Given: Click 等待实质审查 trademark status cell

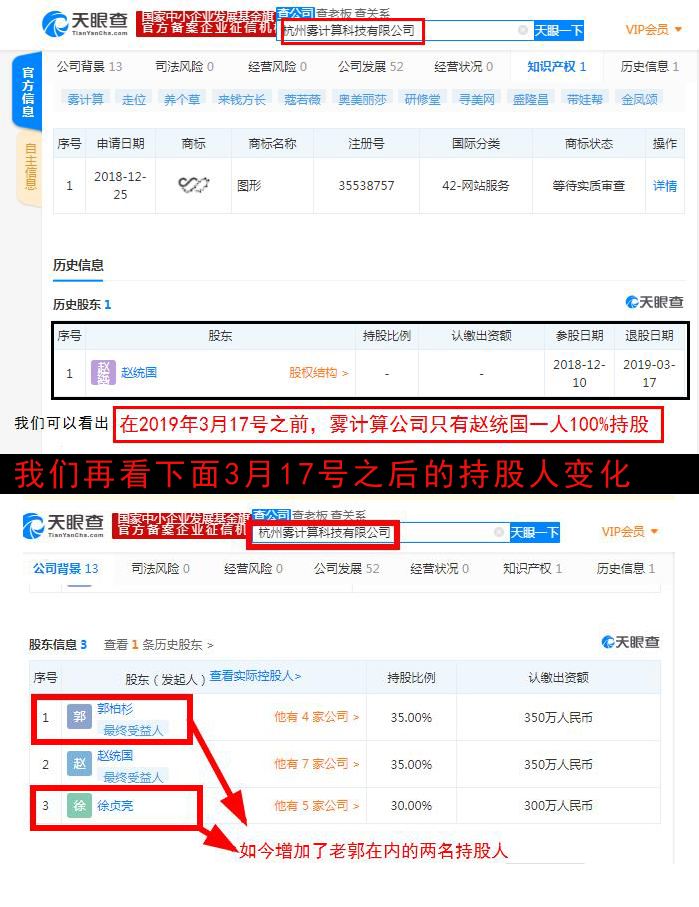Looking at the screenshot, I should tap(588, 186).
